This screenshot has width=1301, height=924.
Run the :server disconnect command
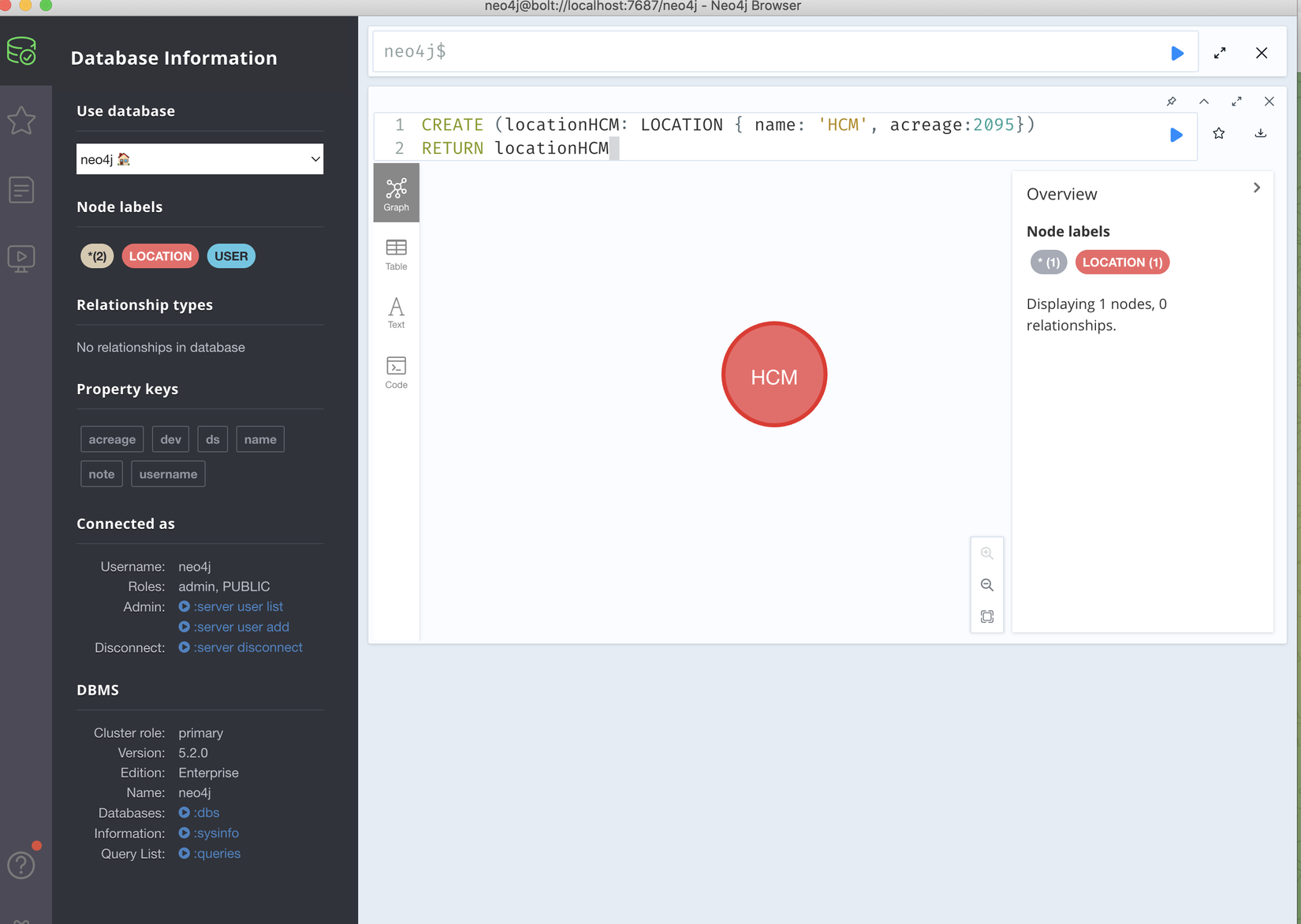[240, 647]
